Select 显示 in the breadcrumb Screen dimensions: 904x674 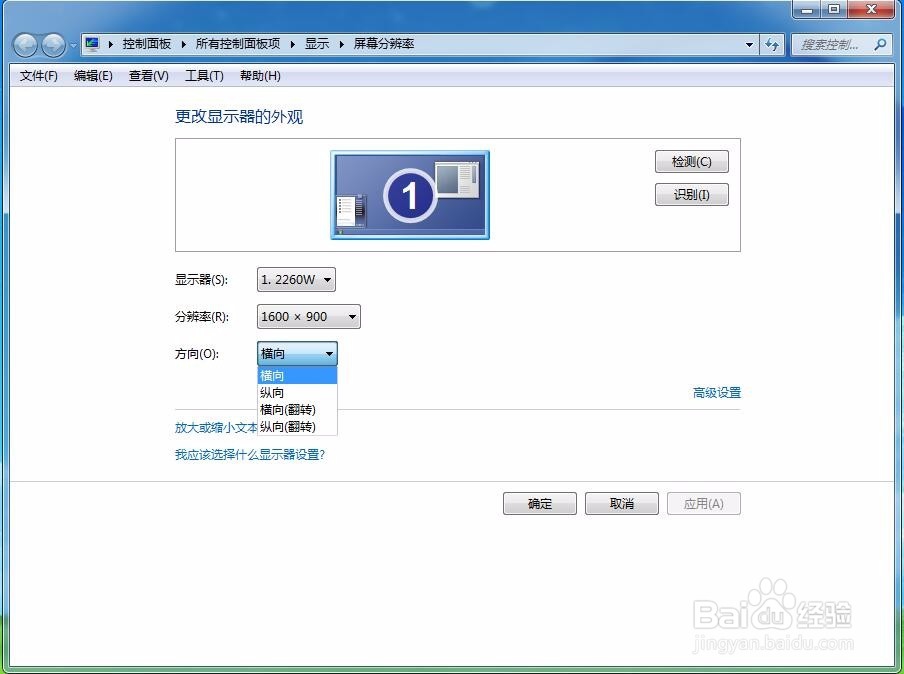(317, 44)
